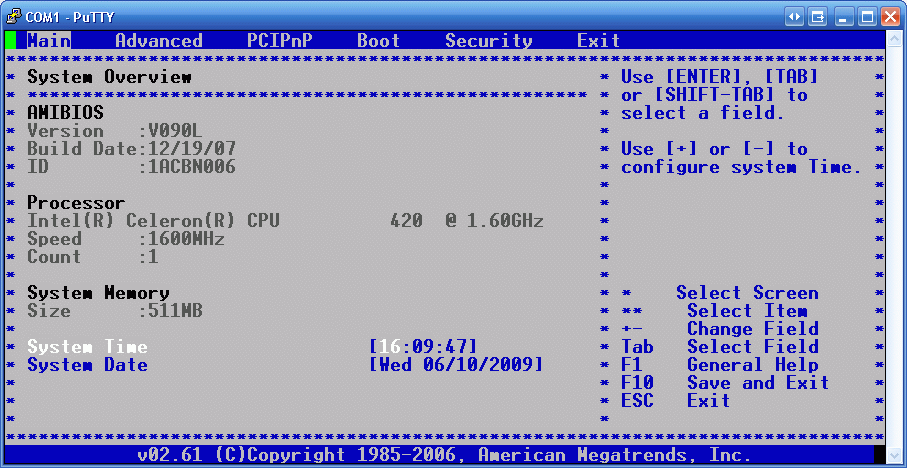Click the Speed 1600MHz line

pos(126,238)
